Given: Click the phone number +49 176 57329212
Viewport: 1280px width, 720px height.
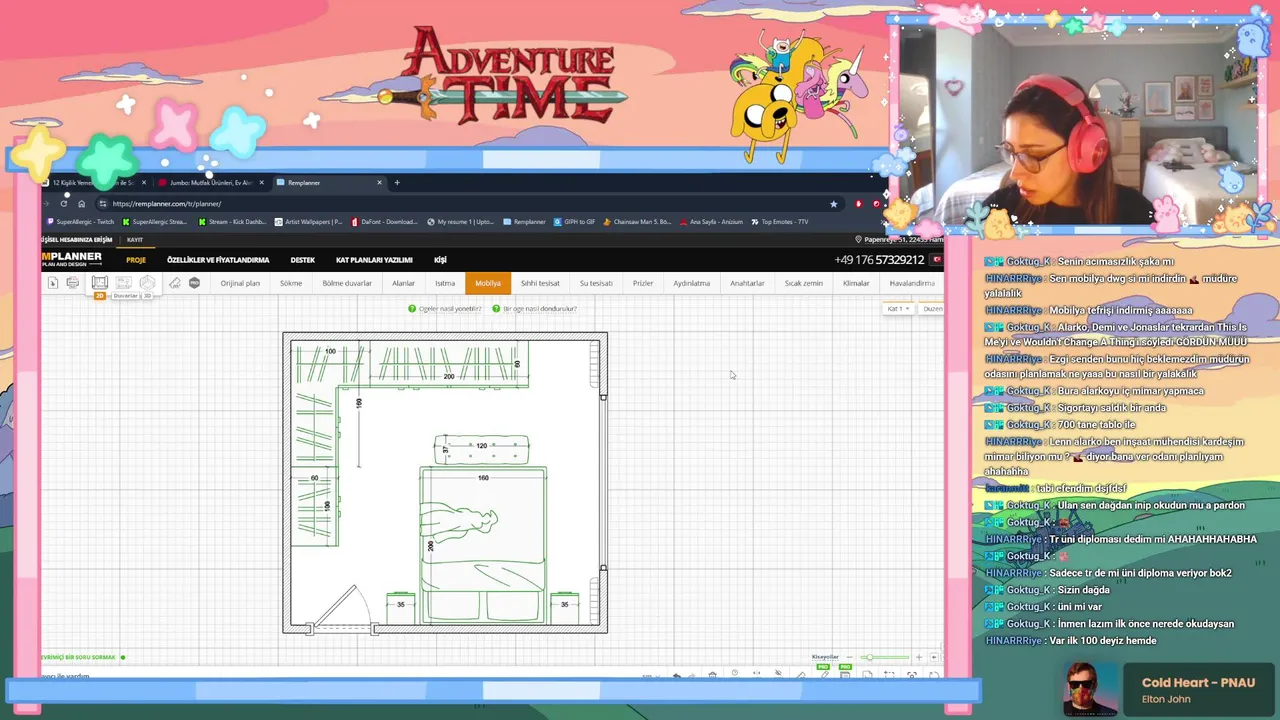Looking at the screenshot, I should 879,260.
